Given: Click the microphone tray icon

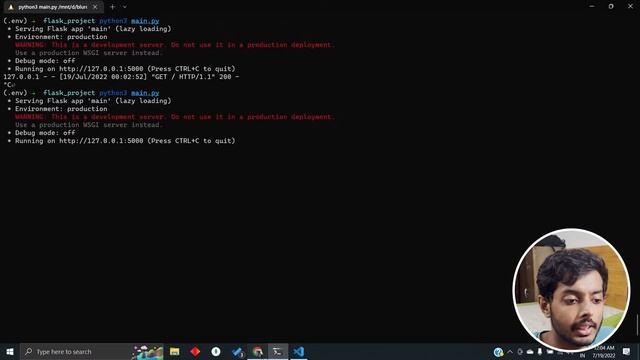Looking at the screenshot, I should pyautogui.click(x=540, y=351).
